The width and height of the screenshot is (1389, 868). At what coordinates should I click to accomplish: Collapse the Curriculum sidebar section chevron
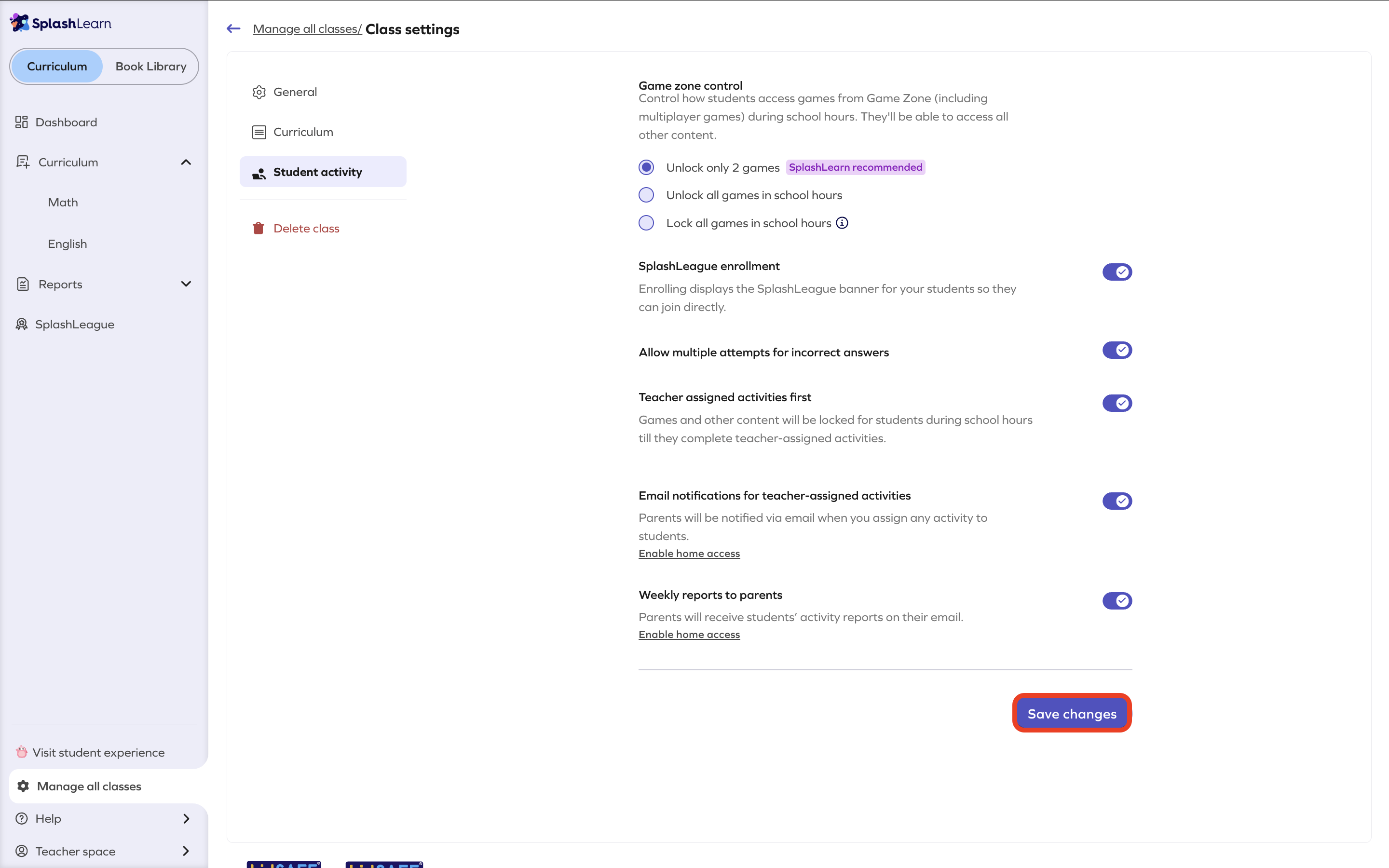point(186,163)
